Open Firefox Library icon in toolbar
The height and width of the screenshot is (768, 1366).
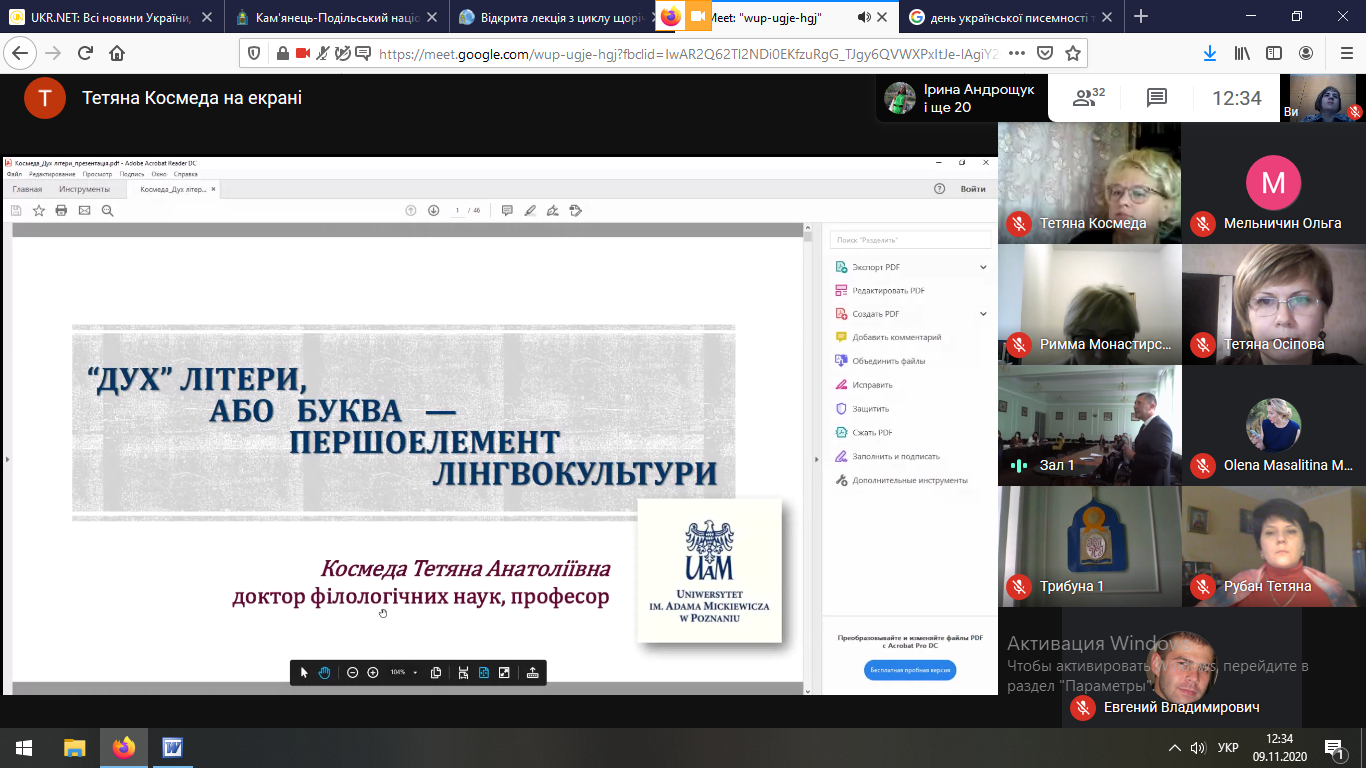tap(1242, 53)
